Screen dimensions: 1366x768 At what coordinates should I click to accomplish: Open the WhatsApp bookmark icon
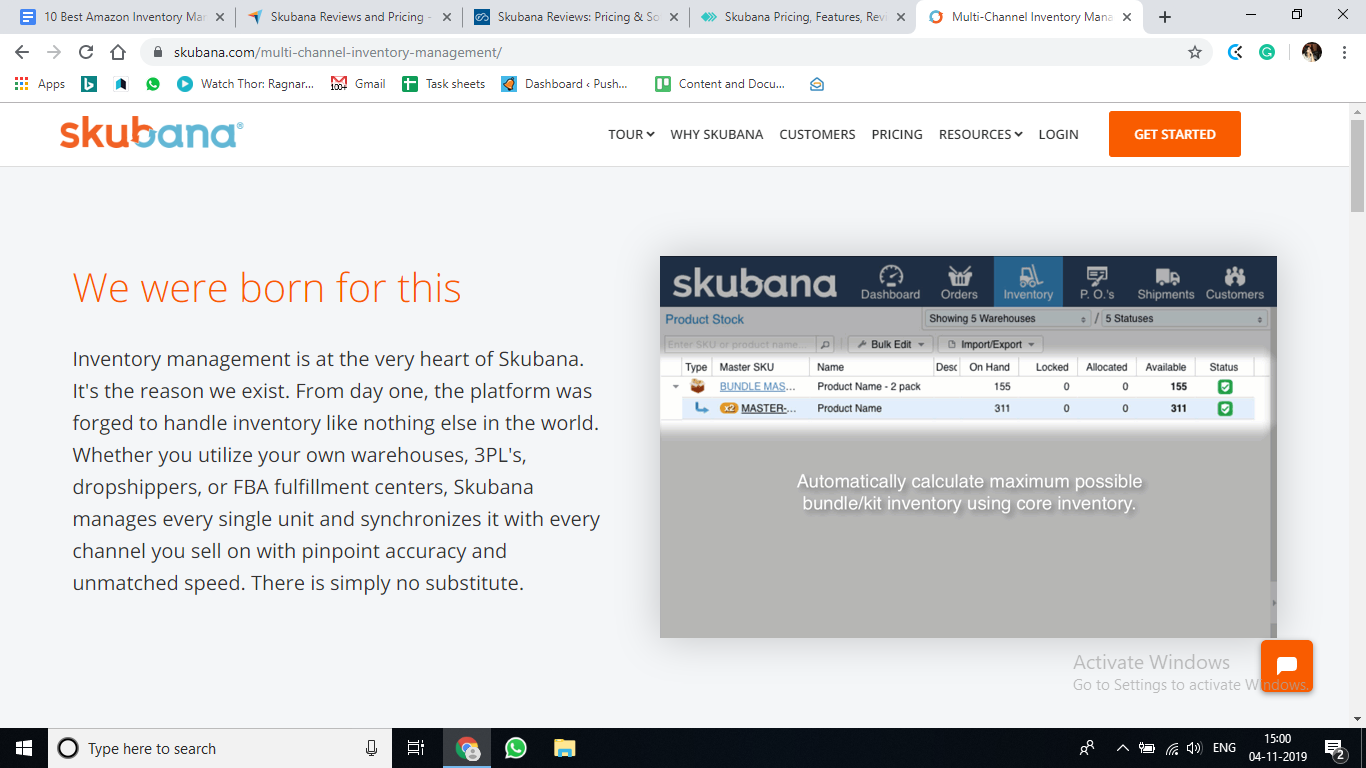coord(152,84)
